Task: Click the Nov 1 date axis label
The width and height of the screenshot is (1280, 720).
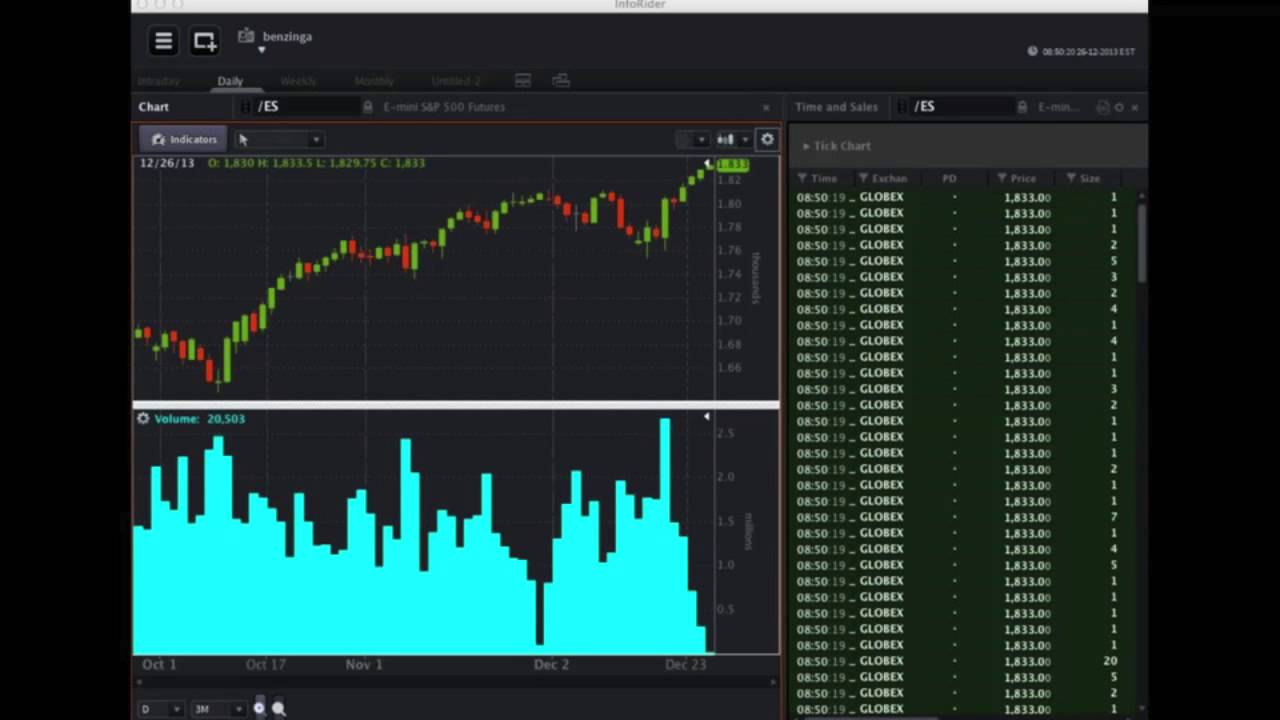Action: click(x=364, y=664)
